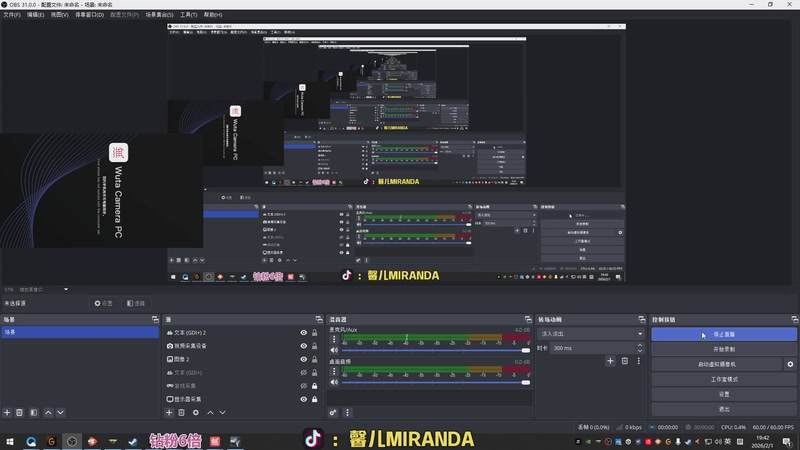Open advanced audio properties gears icon in mixer
Screen dimensions: 800x450
click(x=333, y=412)
